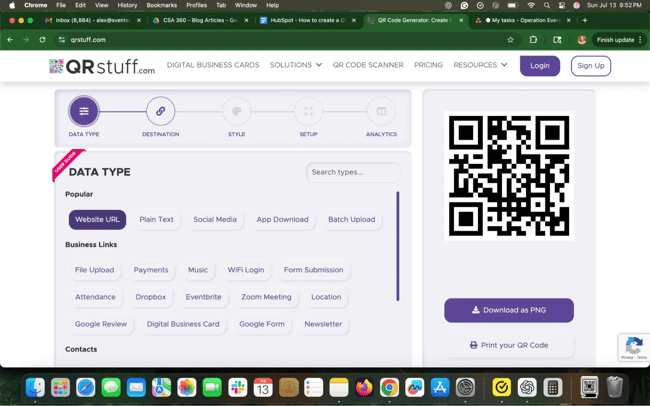The image size is (650, 406).
Task: Select the File Upload data type
Action: click(95, 270)
